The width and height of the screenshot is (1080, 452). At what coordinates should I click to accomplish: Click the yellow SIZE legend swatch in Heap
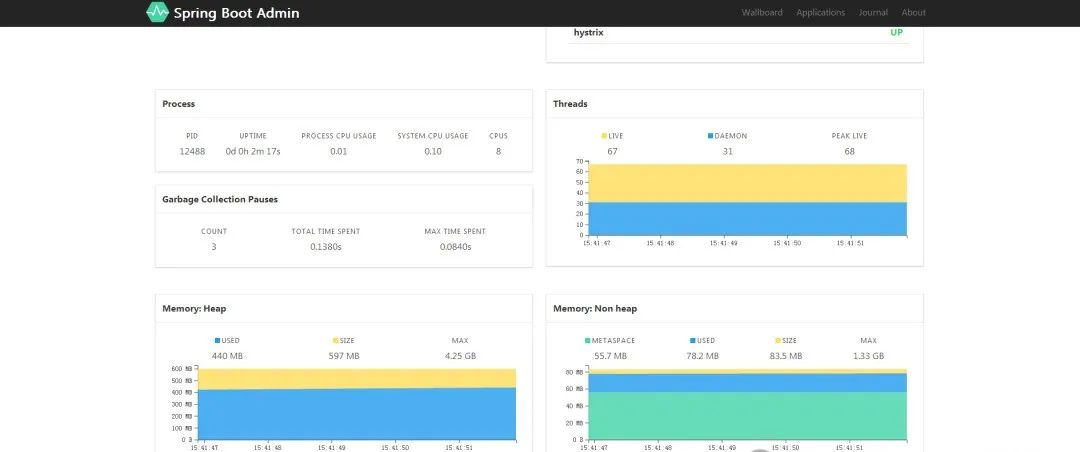(335, 340)
